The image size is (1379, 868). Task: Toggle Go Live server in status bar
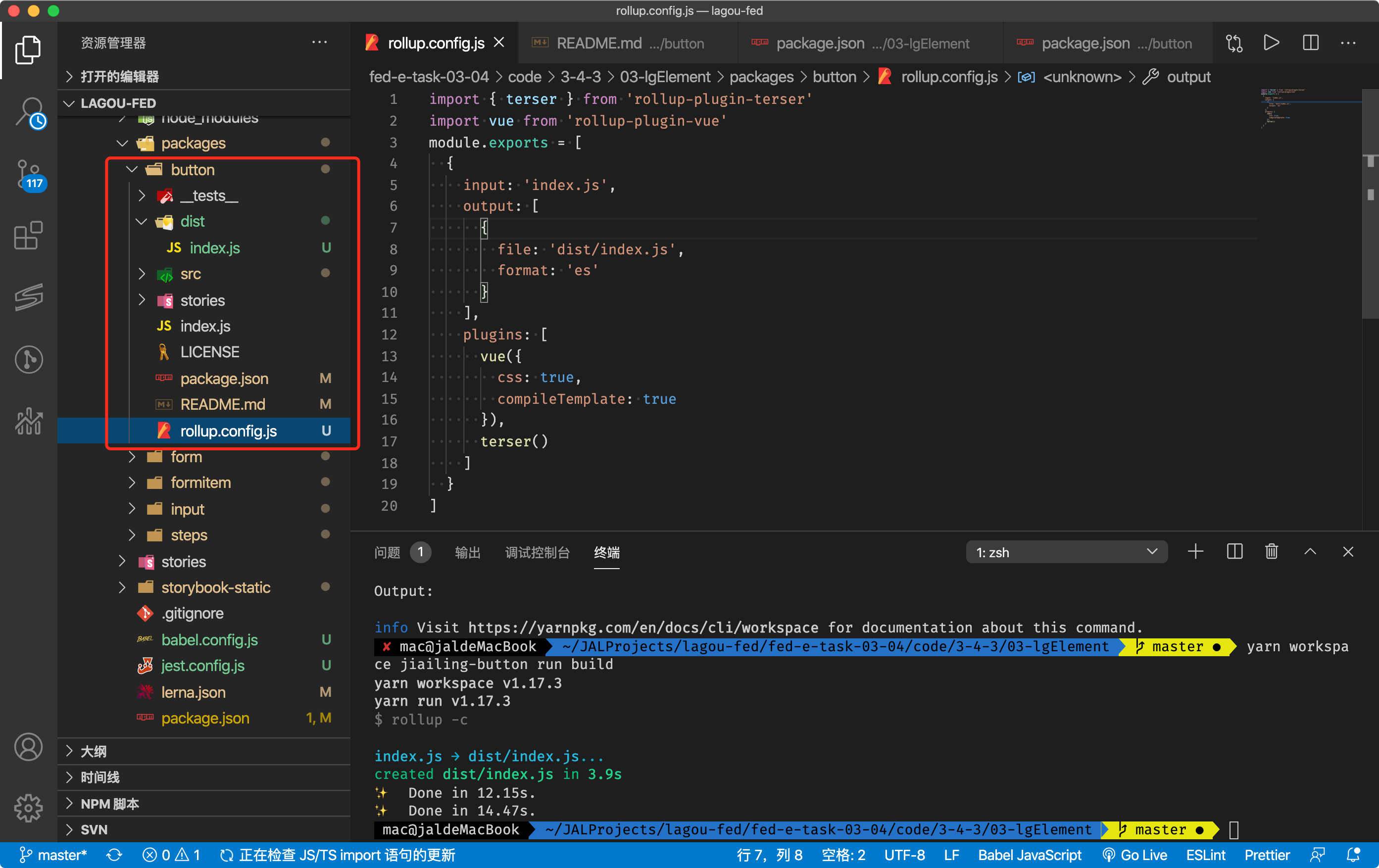(1134, 855)
